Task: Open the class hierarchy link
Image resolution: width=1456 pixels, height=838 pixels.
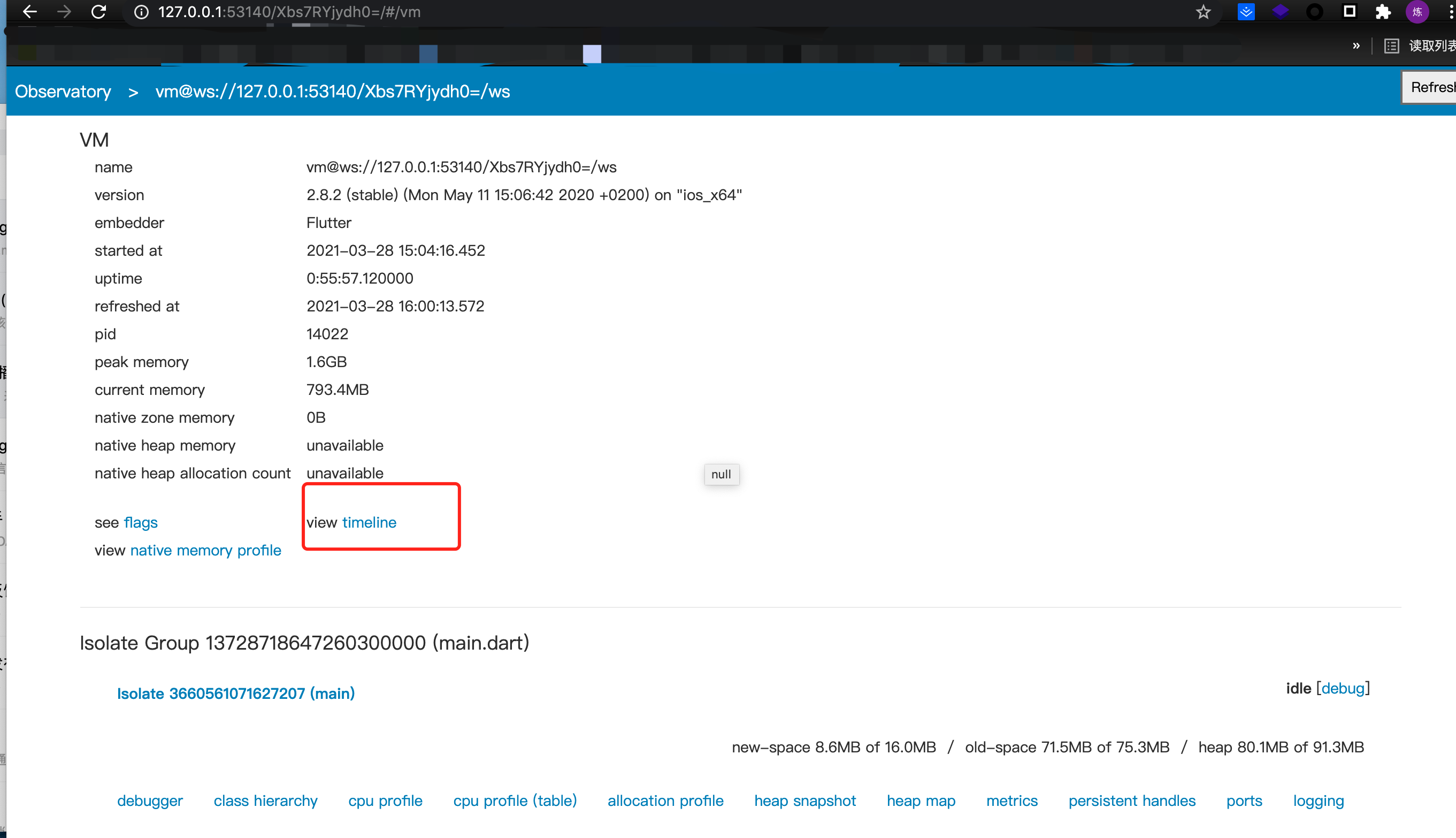Action: tap(266, 801)
